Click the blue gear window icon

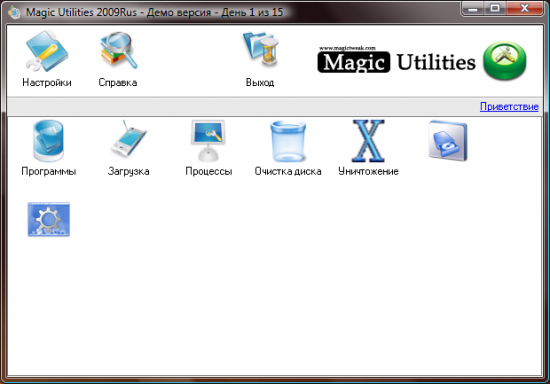point(49,220)
